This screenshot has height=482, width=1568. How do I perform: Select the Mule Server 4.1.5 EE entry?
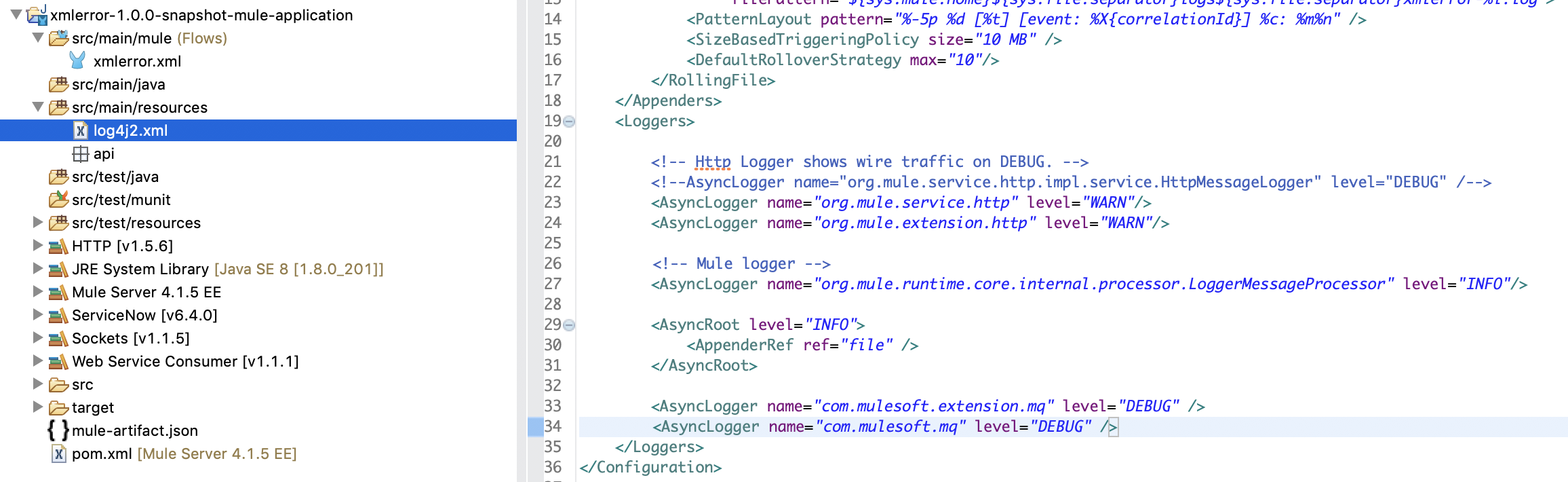coord(146,292)
